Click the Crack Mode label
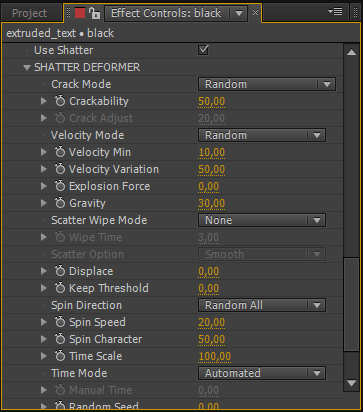363x412 pixels. [x=81, y=84]
